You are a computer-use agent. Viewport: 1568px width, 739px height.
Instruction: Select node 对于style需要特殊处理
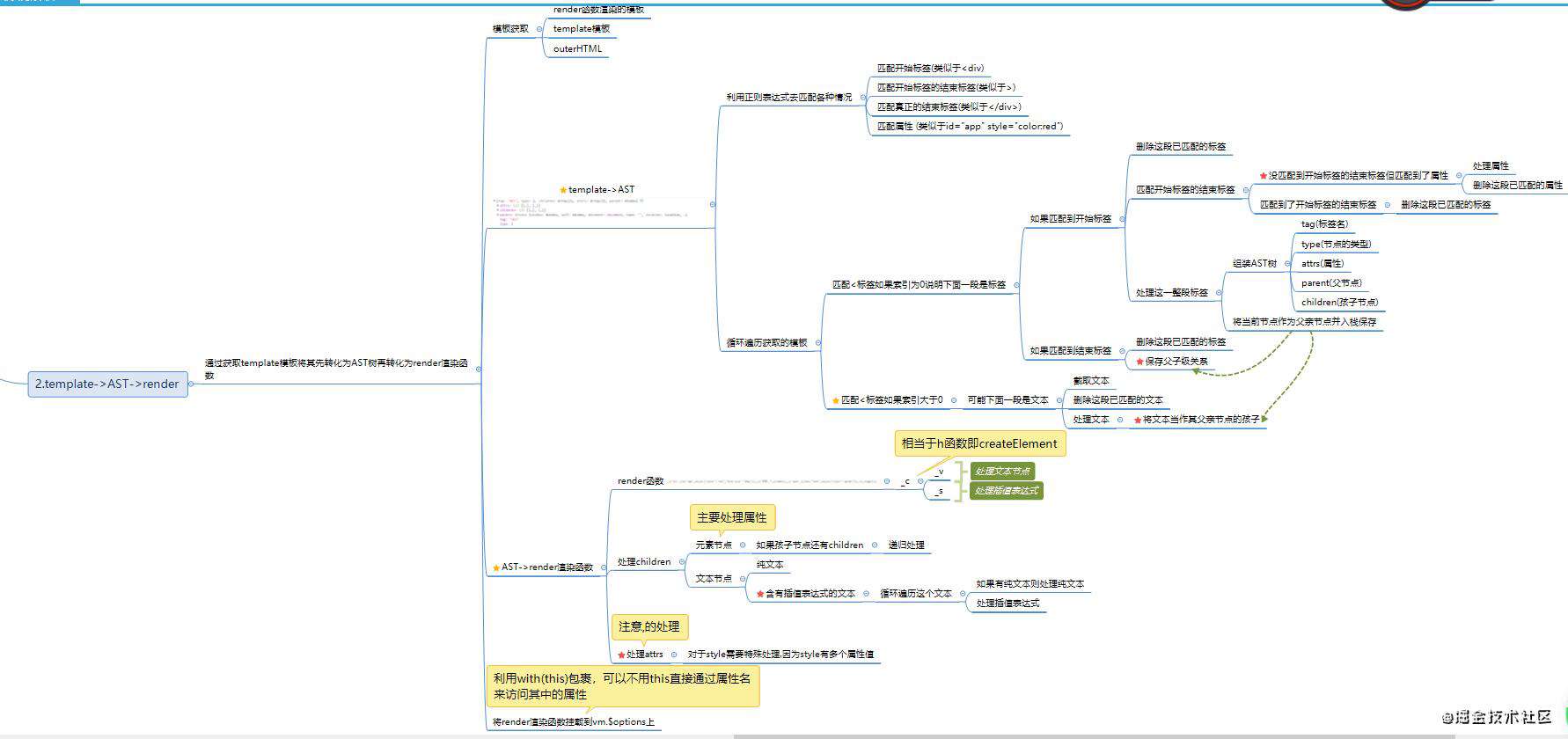tap(780, 655)
